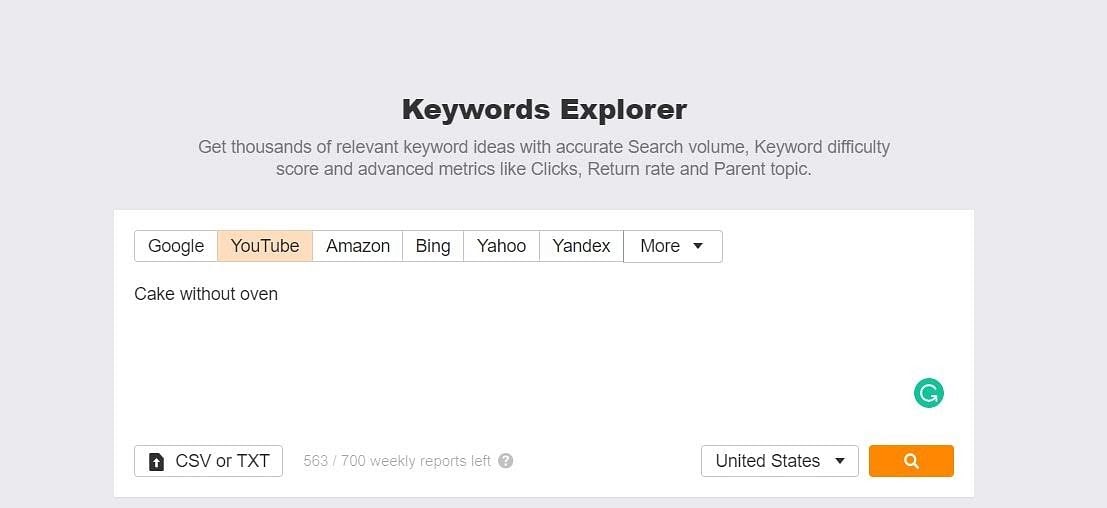Click the caret beside United States

[840, 461]
